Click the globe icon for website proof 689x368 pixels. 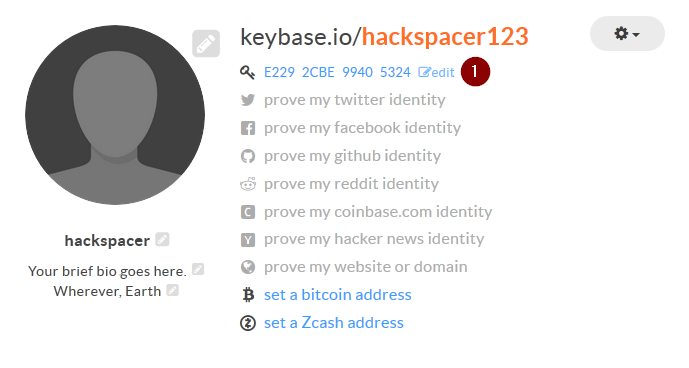248,267
